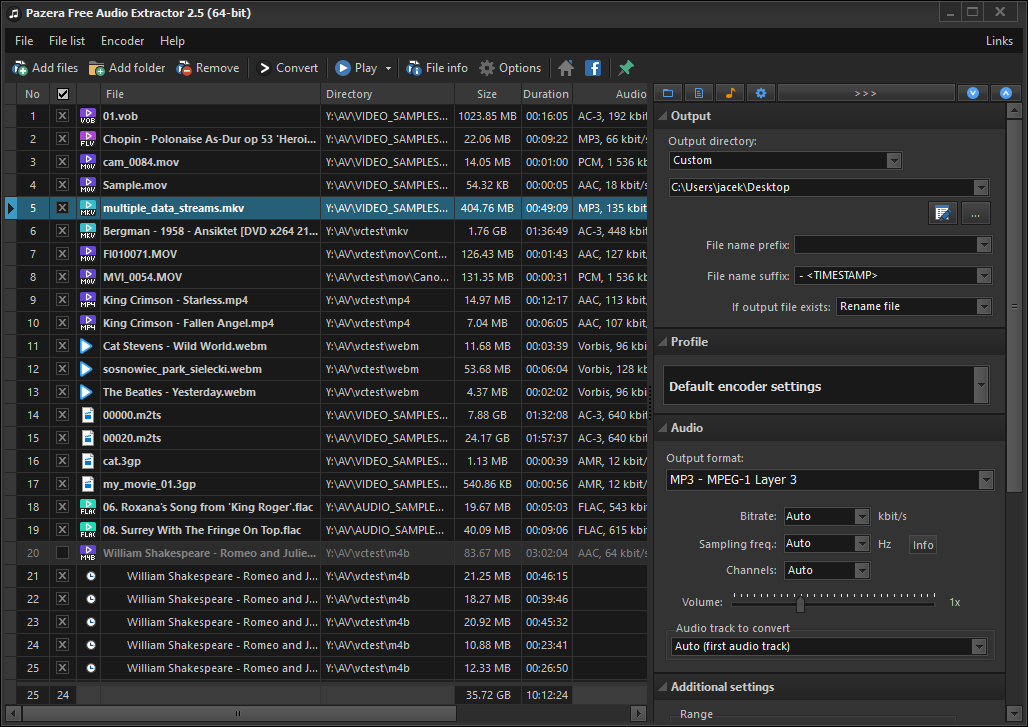Open the File menu
Screen dimensions: 1028x727
point(24,41)
